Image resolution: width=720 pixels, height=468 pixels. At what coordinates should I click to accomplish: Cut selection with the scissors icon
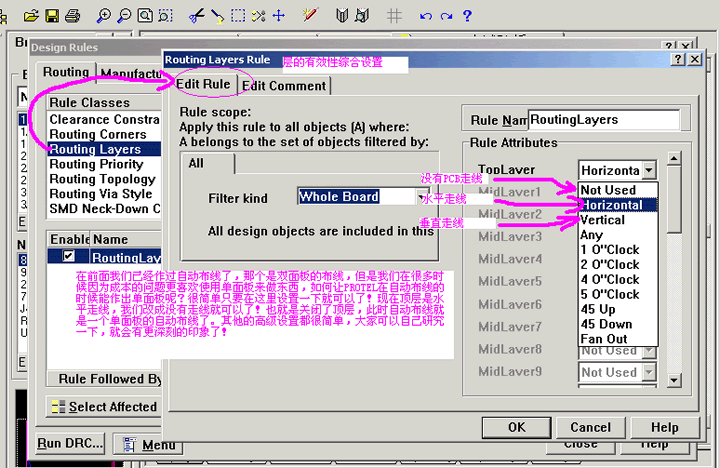(x=197, y=16)
